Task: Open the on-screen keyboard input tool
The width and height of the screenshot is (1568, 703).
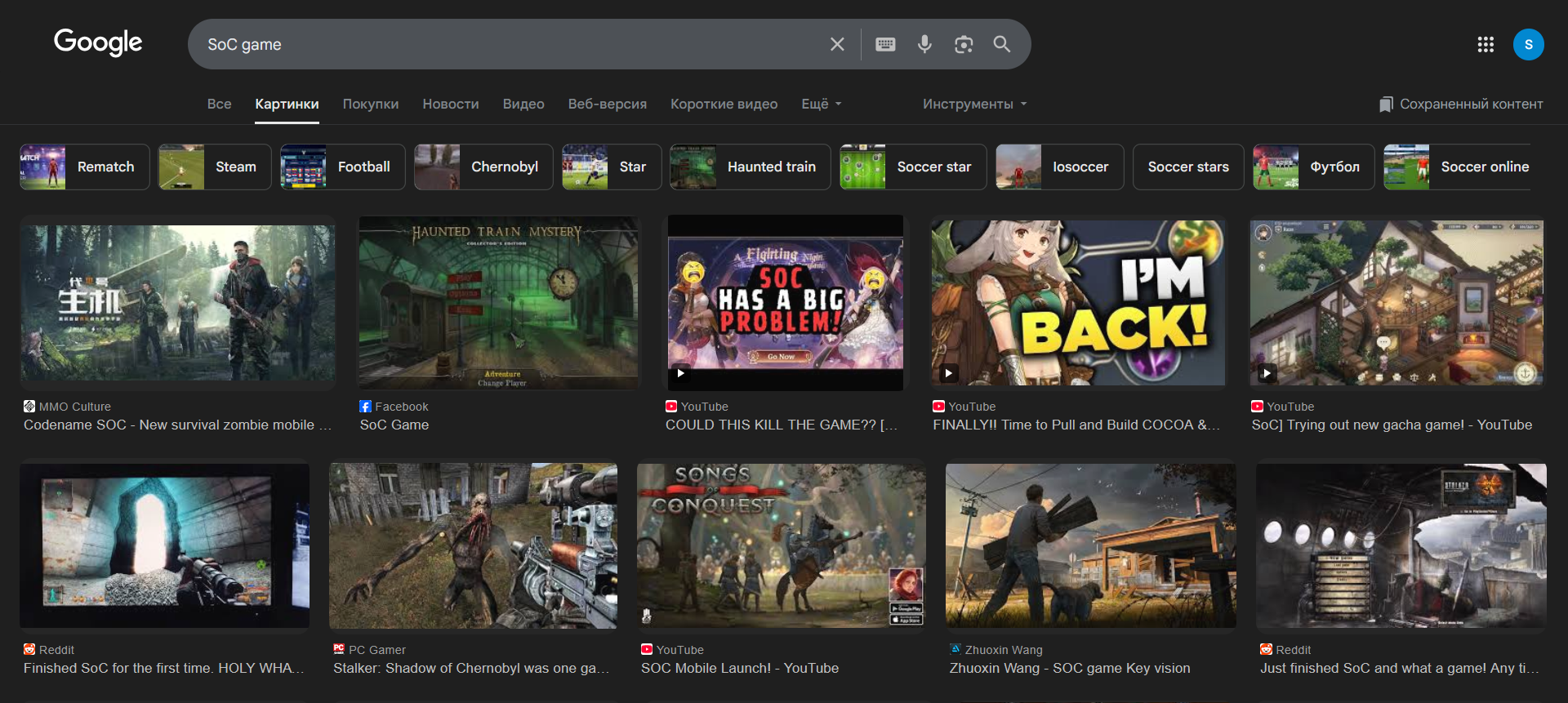Action: pyautogui.click(x=885, y=44)
